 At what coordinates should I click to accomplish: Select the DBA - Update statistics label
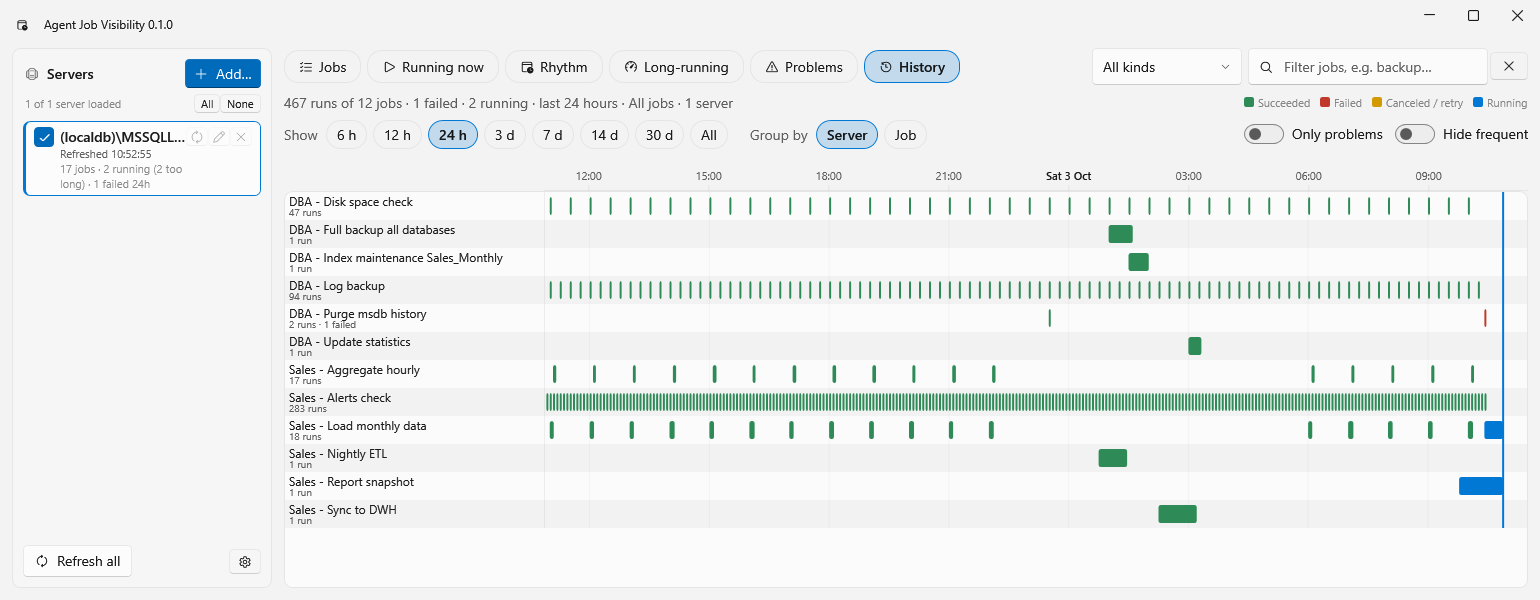pyautogui.click(x=350, y=342)
